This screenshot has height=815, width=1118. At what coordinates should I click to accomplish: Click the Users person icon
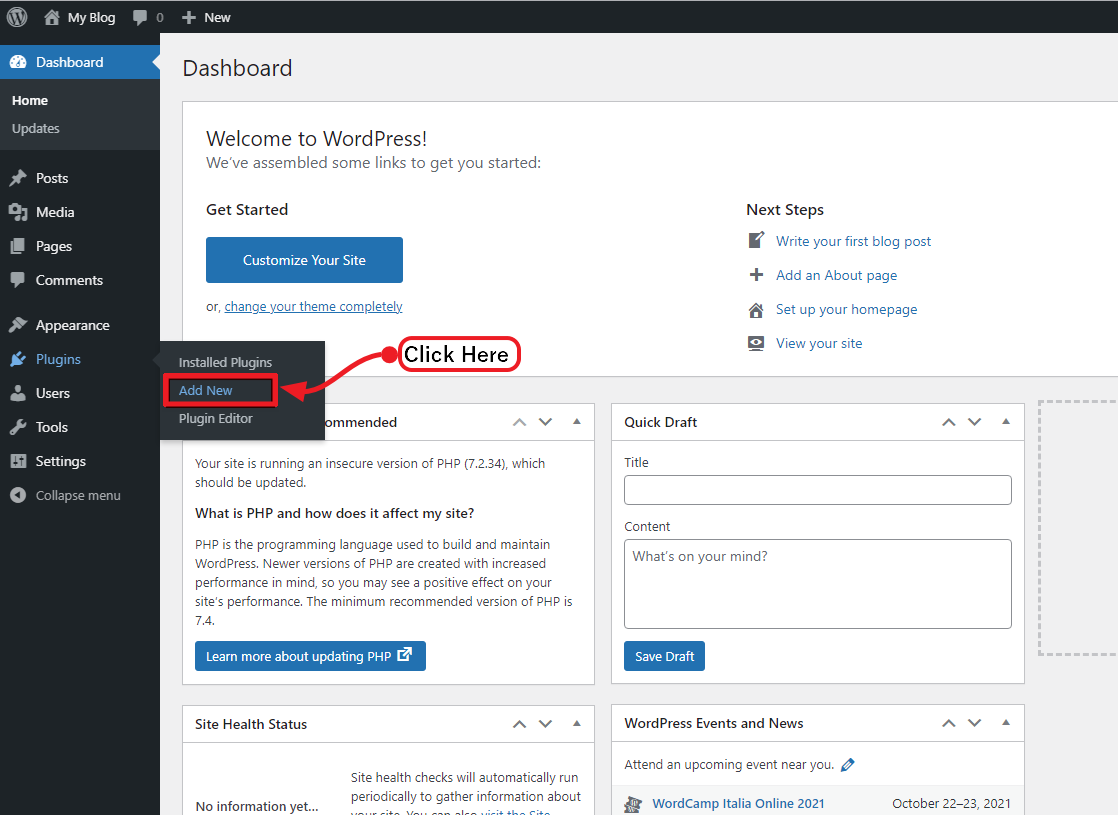[x=19, y=393]
